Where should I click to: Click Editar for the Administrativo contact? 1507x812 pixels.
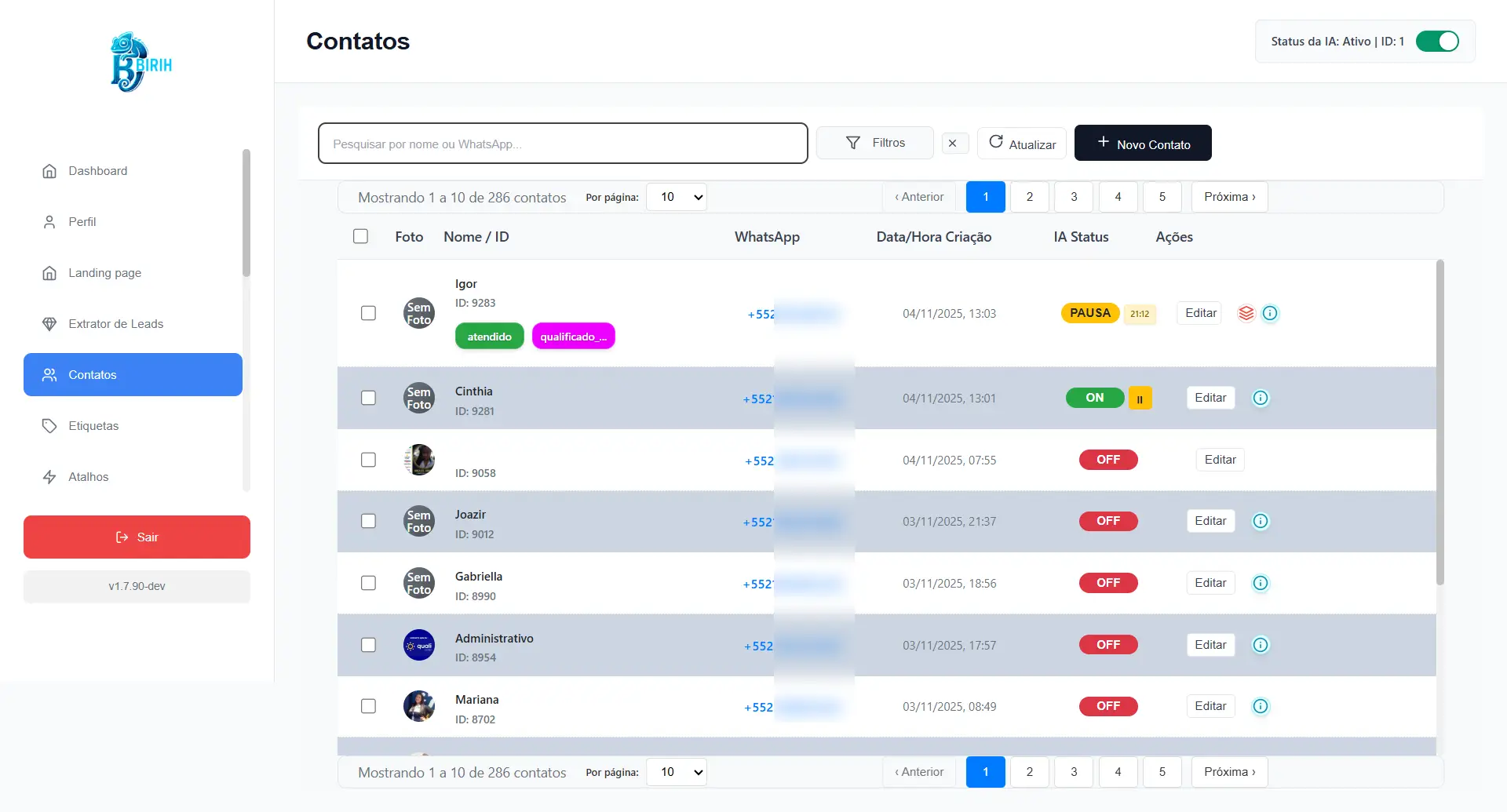[1210, 645]
